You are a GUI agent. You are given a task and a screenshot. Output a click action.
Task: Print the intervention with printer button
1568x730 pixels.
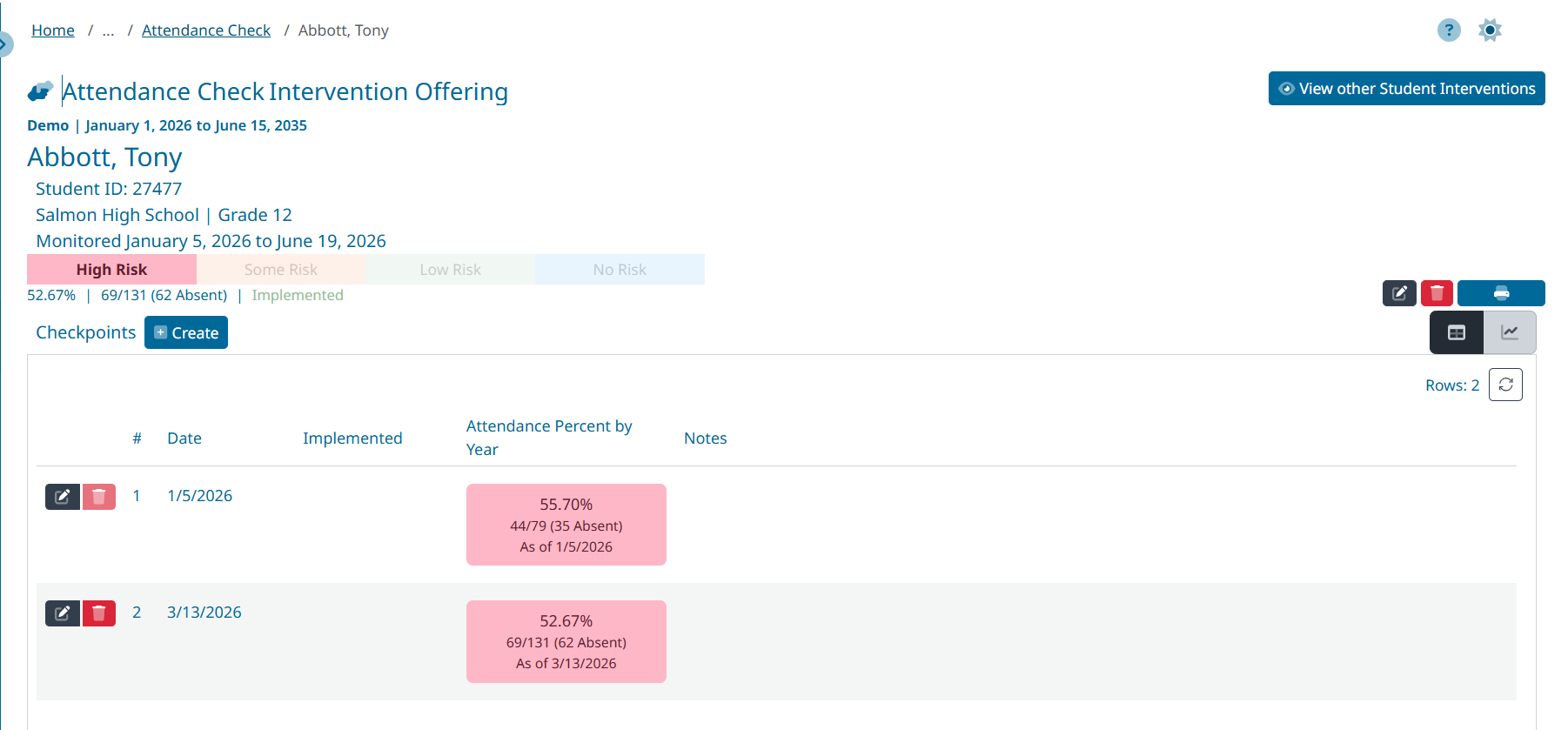pyautogui.click(x=1501, y=293)
